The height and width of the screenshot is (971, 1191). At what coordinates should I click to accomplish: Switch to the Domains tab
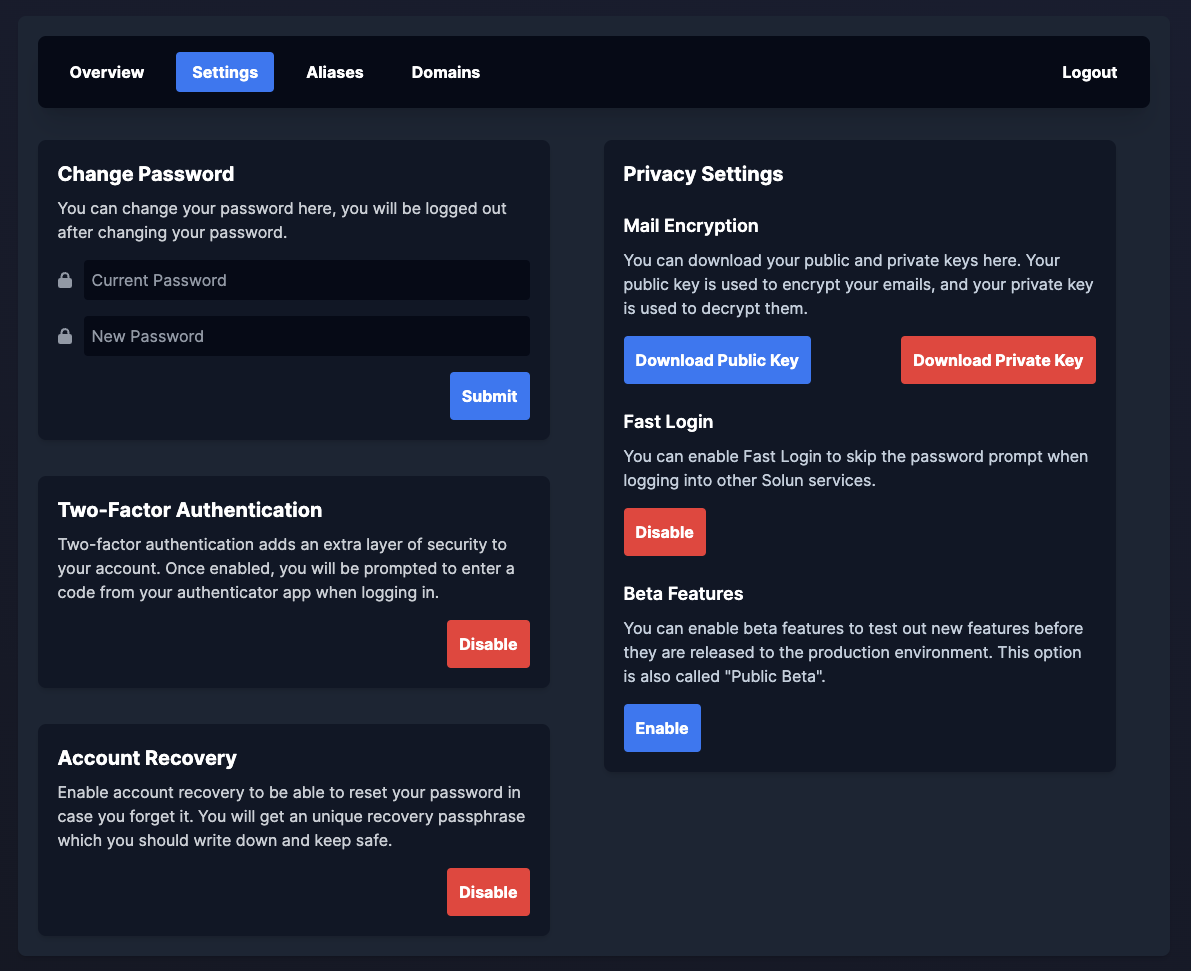pyautogui.click(x=446, y=72)
